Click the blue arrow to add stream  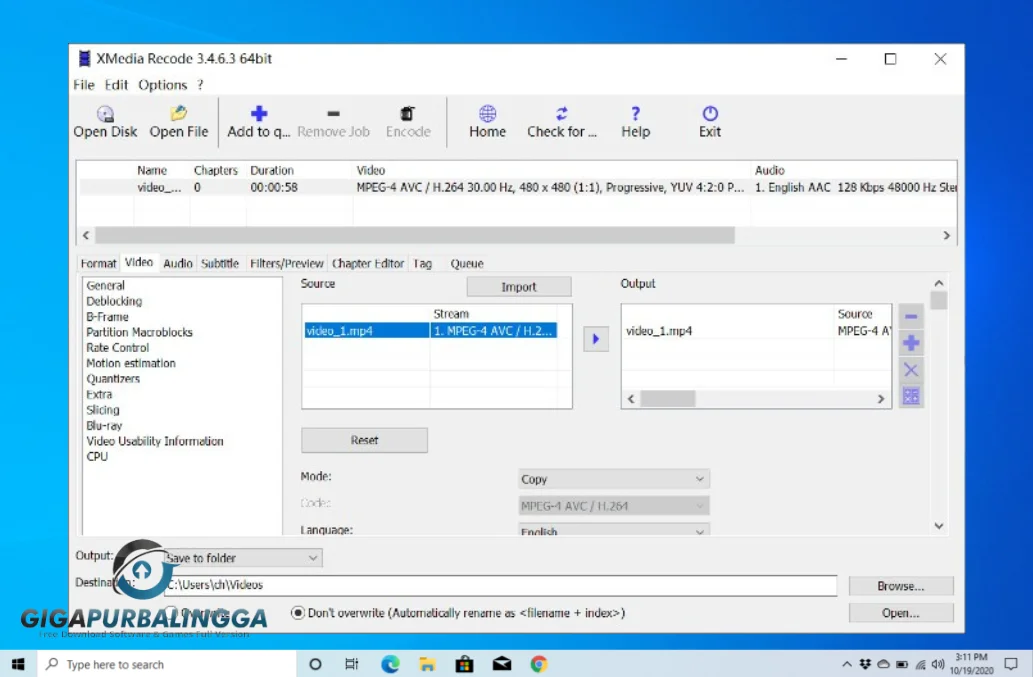click(595, 339)
